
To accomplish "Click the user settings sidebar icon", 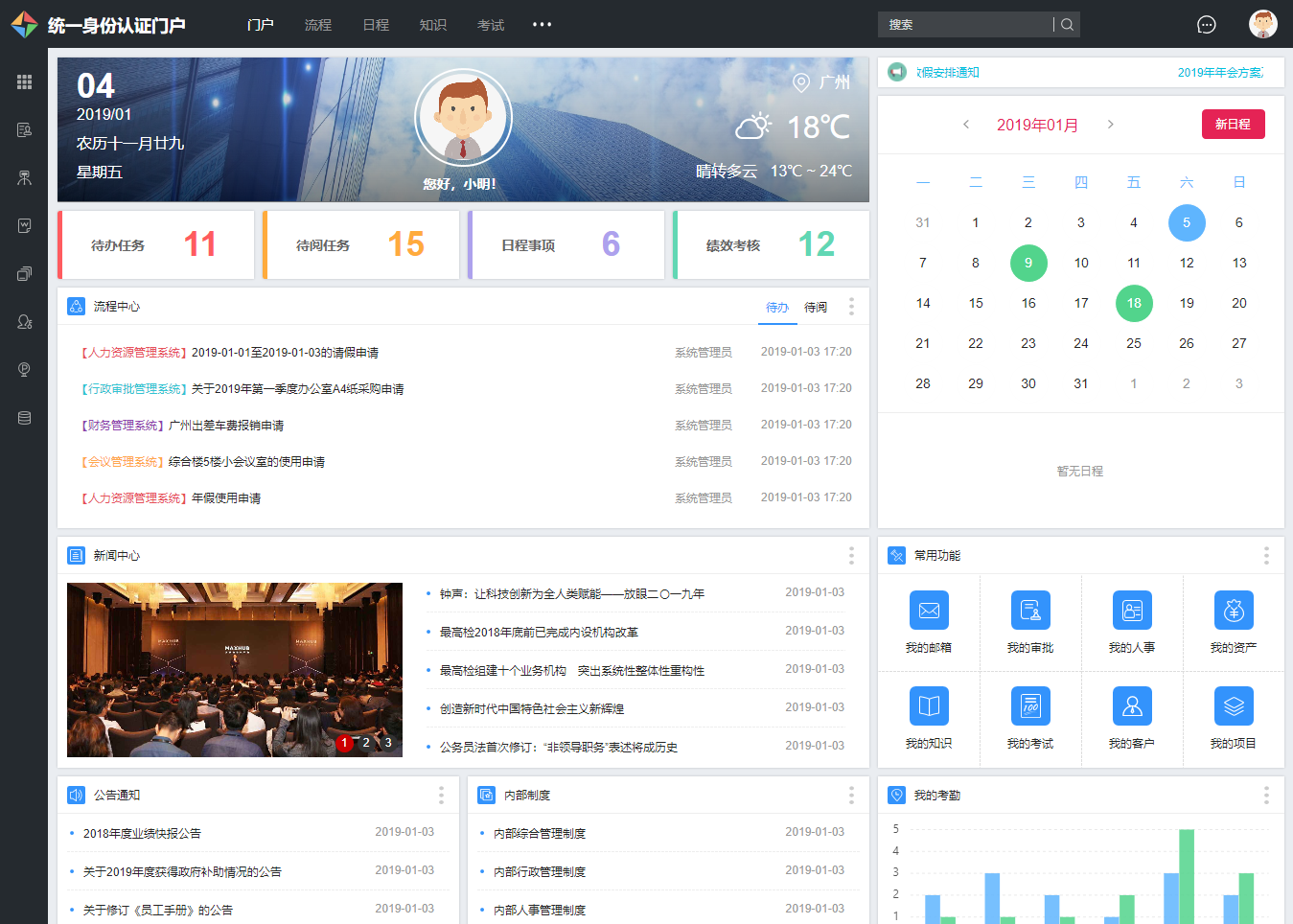I will pyautogui.click(x=24, y=321).
